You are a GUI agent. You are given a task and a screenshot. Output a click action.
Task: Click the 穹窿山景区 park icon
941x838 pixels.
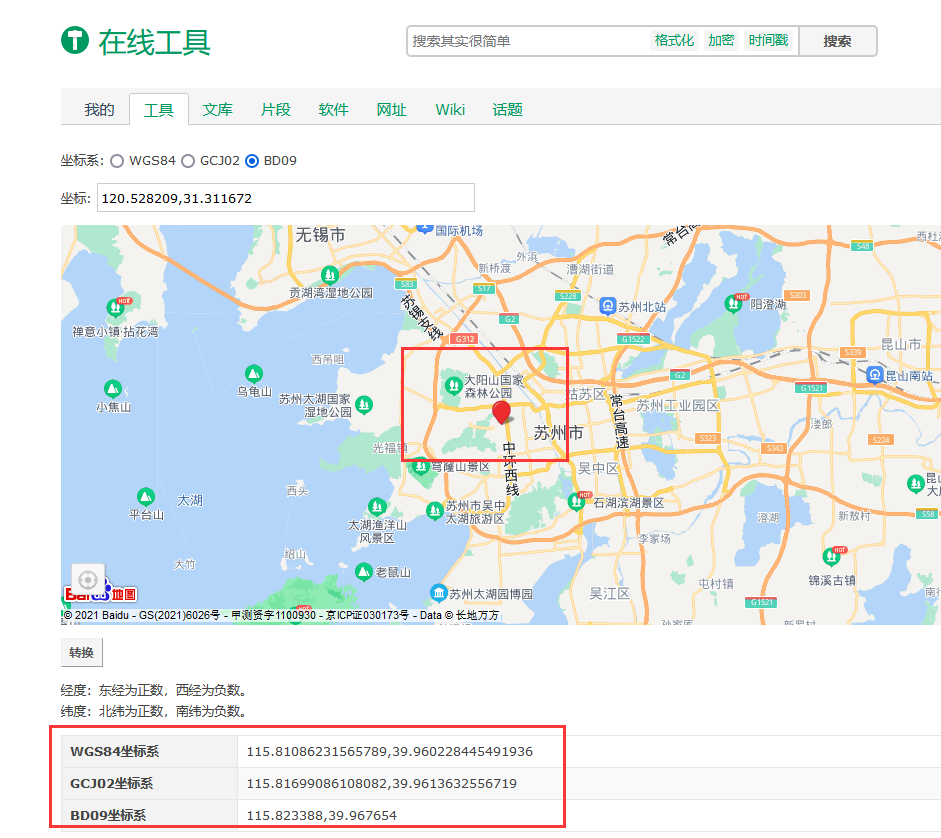pos(421,466)
